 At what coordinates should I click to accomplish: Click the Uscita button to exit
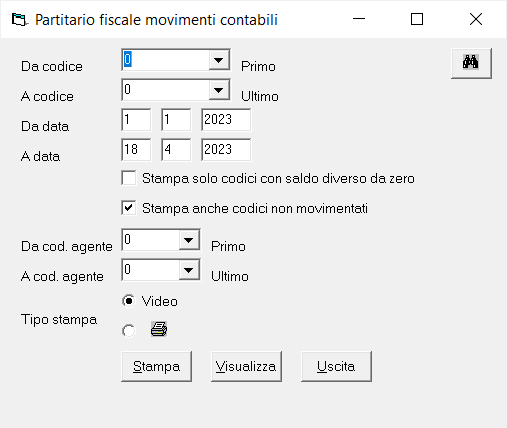336,366
